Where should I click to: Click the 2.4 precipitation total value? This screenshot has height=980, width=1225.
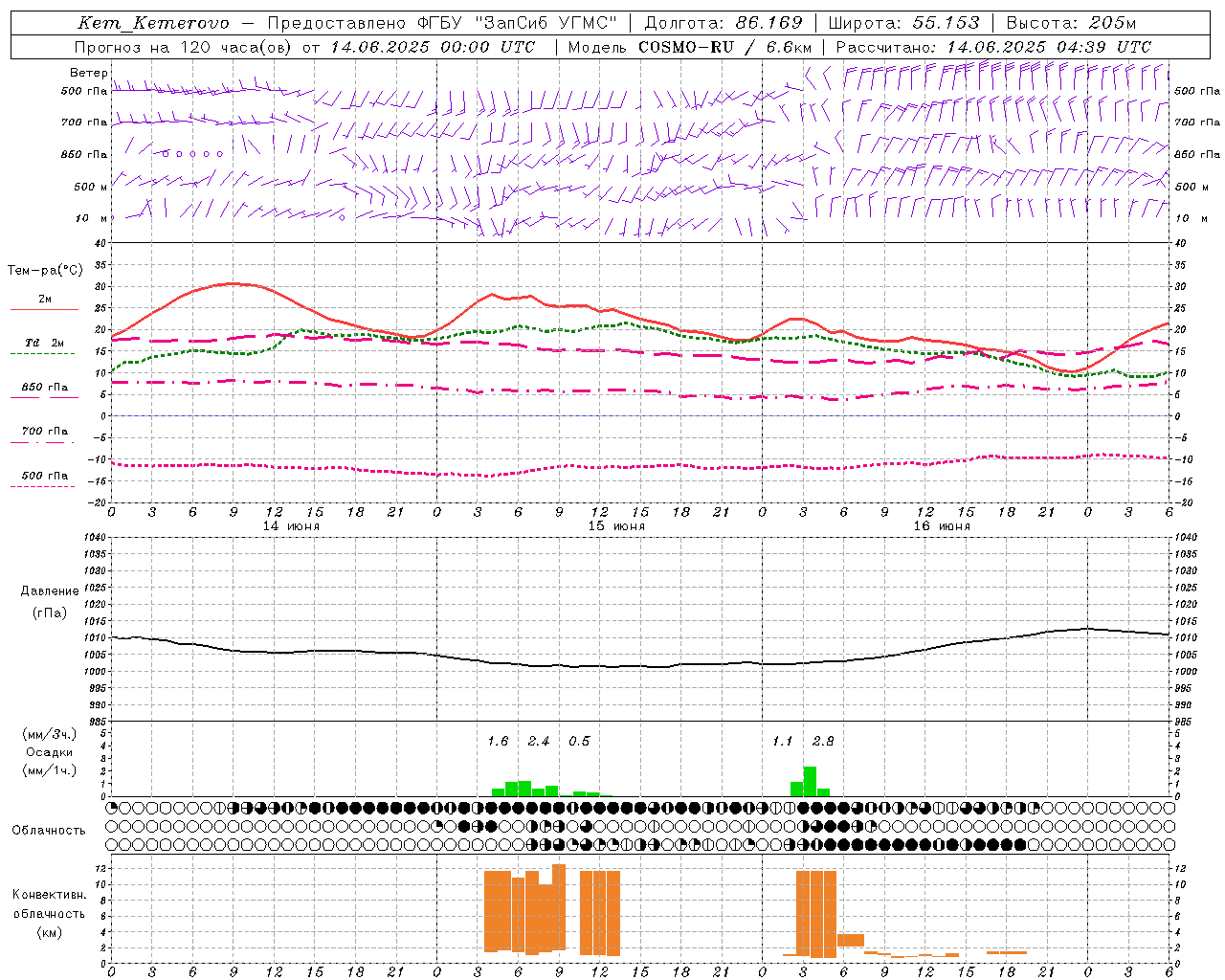coord(539,742)
